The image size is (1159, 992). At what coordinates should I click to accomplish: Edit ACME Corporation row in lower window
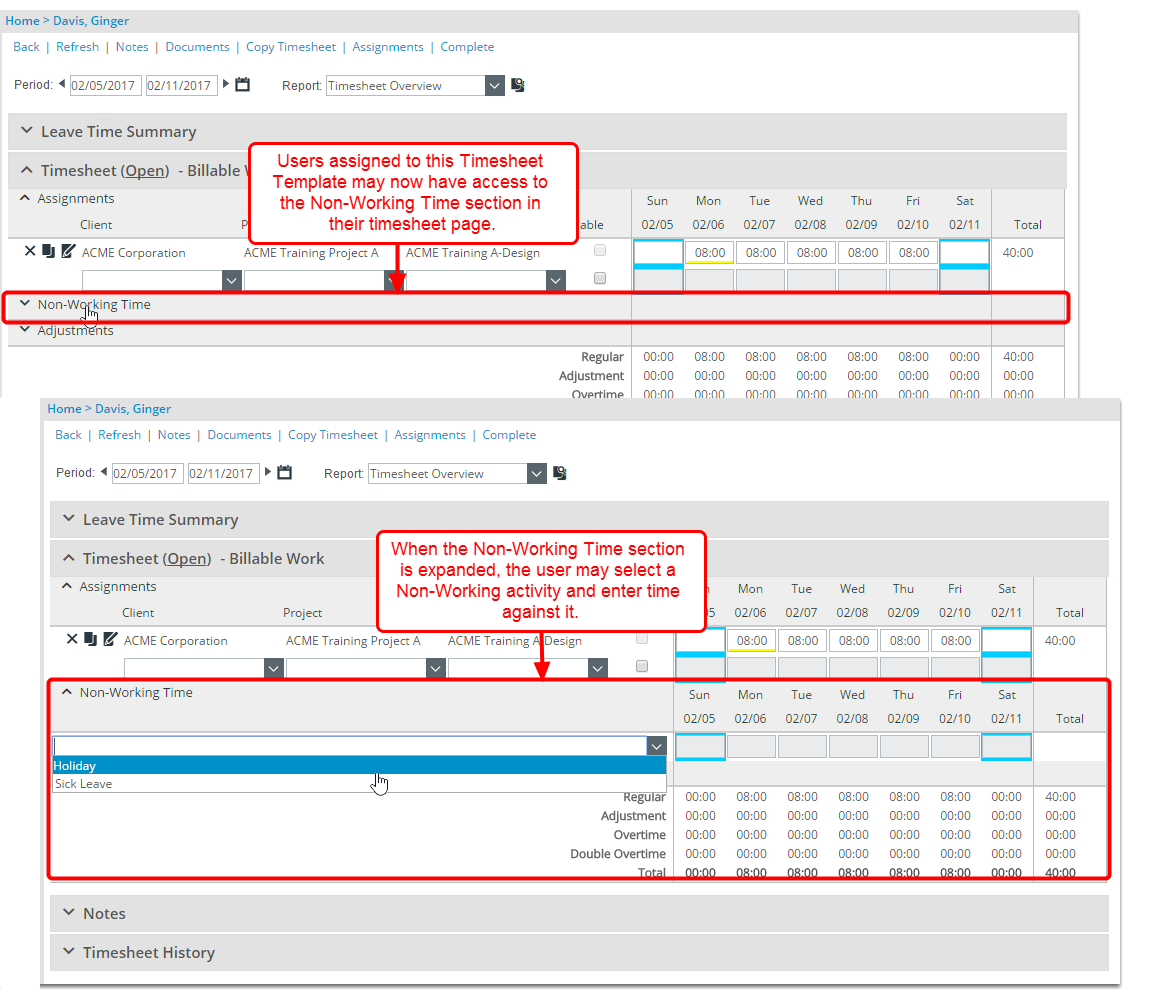110,639
